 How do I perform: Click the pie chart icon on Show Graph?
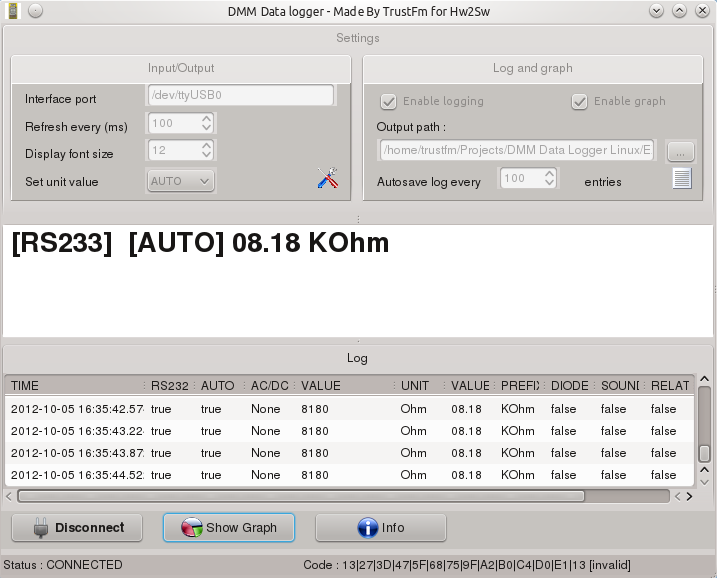pyautogui.click(x=192, y=528)
